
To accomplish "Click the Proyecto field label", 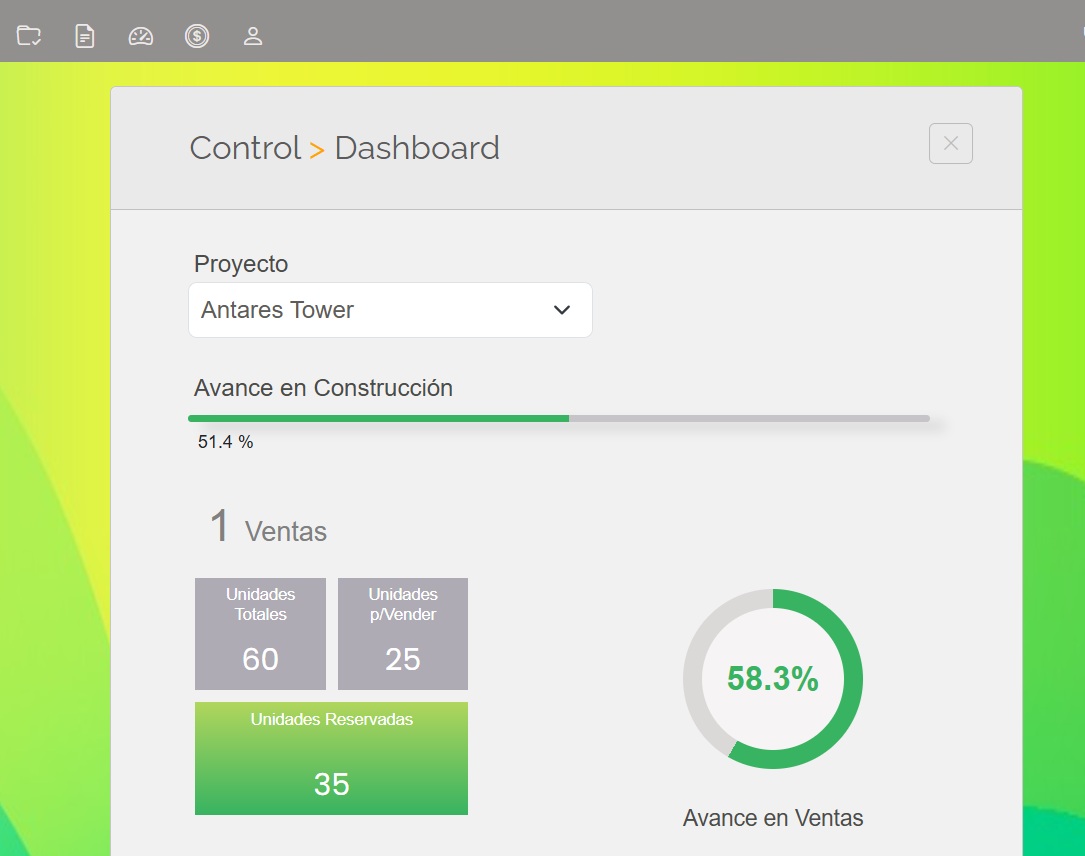I will (241, 264).
